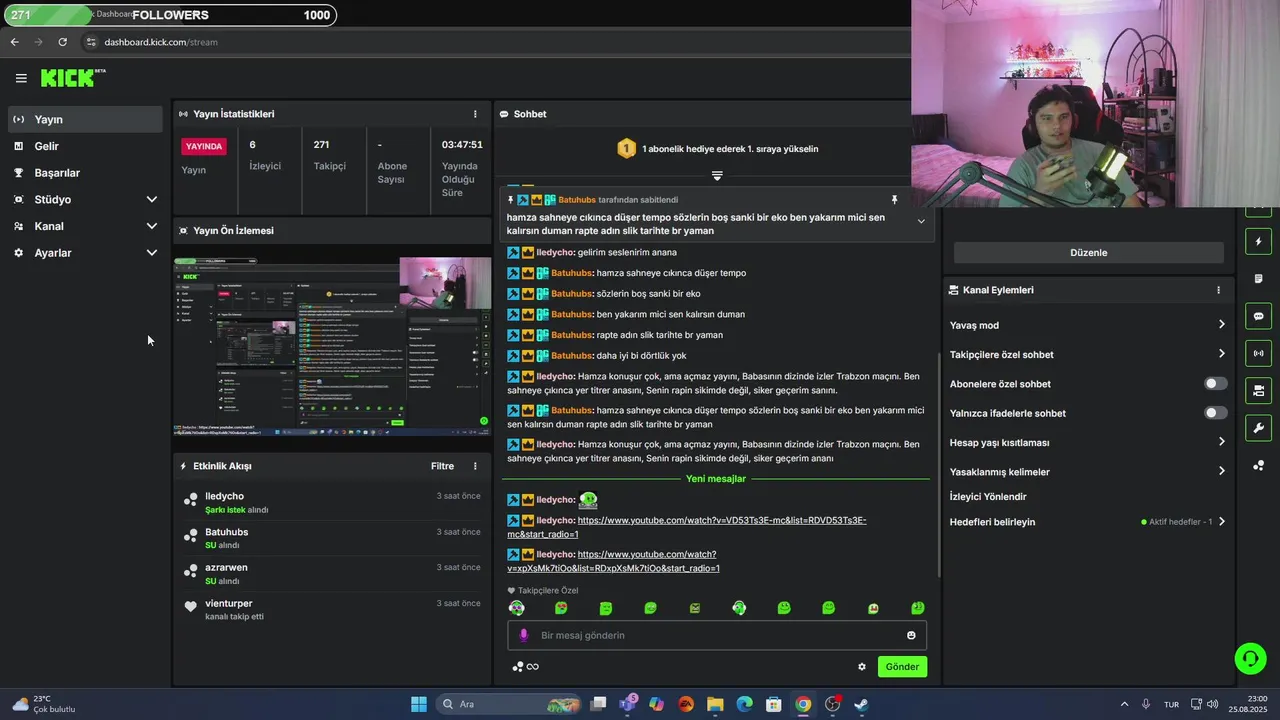This screenshot has width=1280, height=720.
Task: Select Başarılar in the sidebar
Action: [85, 173]
